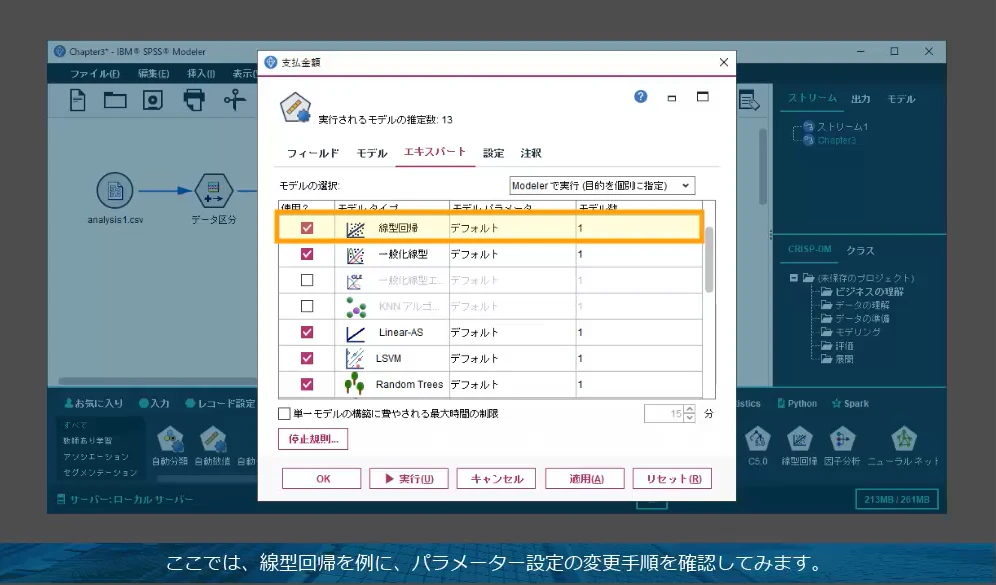Click Random Trees デフォルト parameter cell

click(x=512, y=384)
